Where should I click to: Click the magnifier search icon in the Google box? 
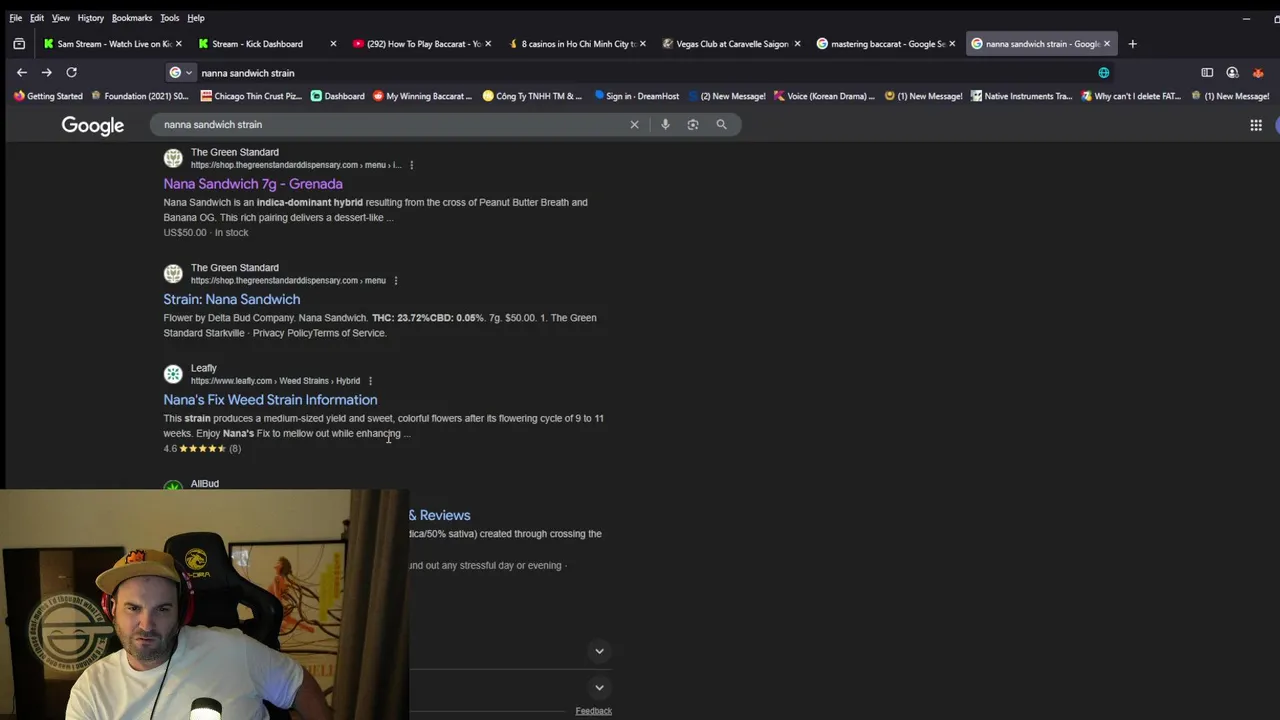(x=721, y=124)
